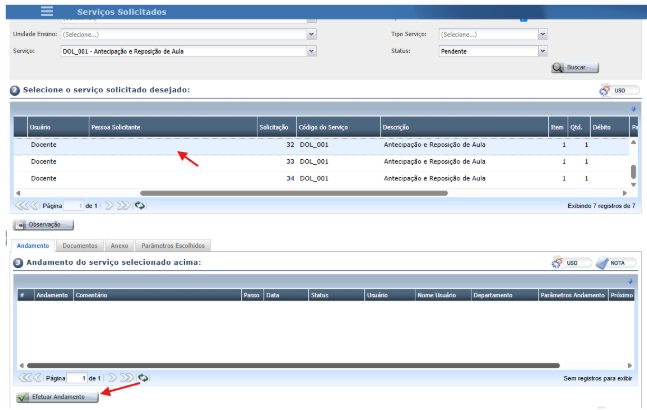This screenshot has width=647, height=410.
Task: Open the hamburger menu icon
Action: click(x=47, y=11)
